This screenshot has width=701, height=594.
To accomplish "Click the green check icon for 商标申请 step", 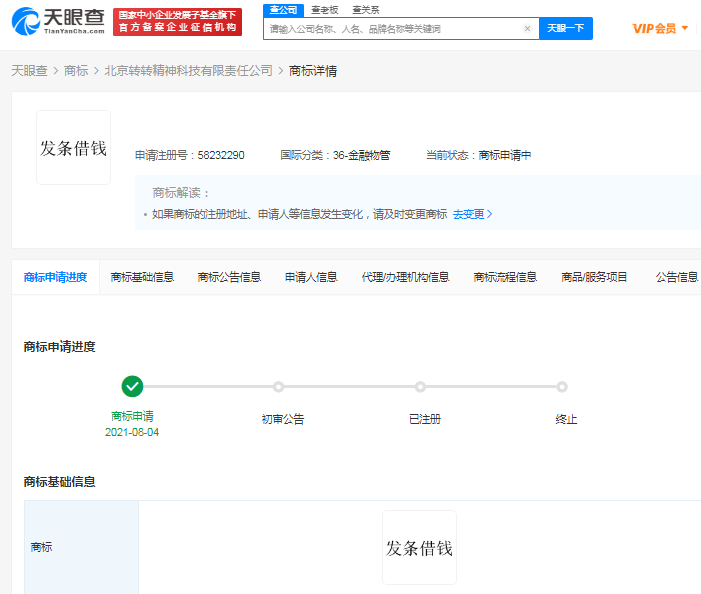I will 132,387.
